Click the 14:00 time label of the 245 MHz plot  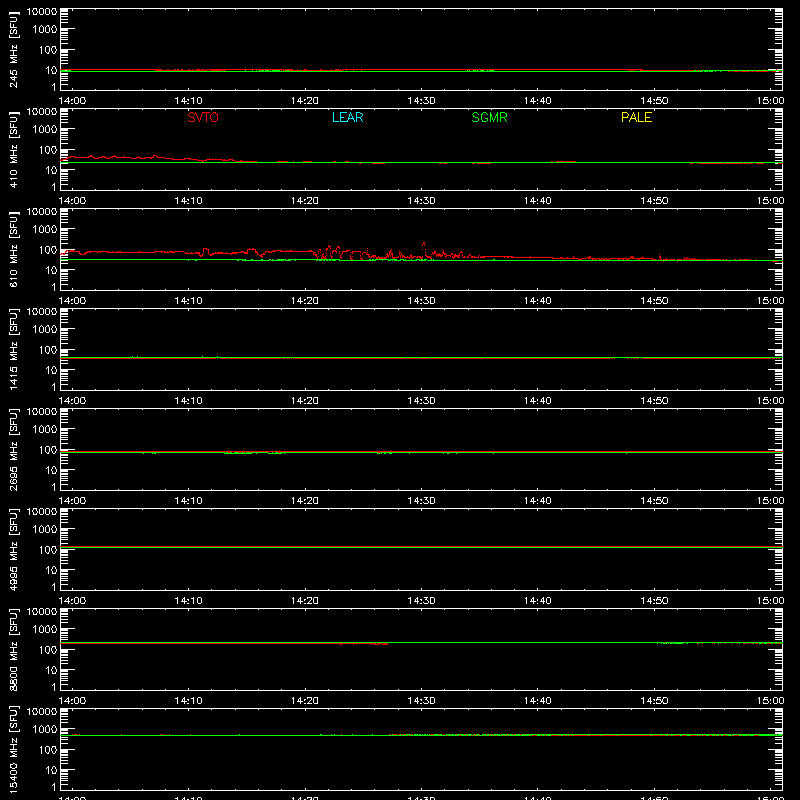pyautogui.click(x=72, y=101)
